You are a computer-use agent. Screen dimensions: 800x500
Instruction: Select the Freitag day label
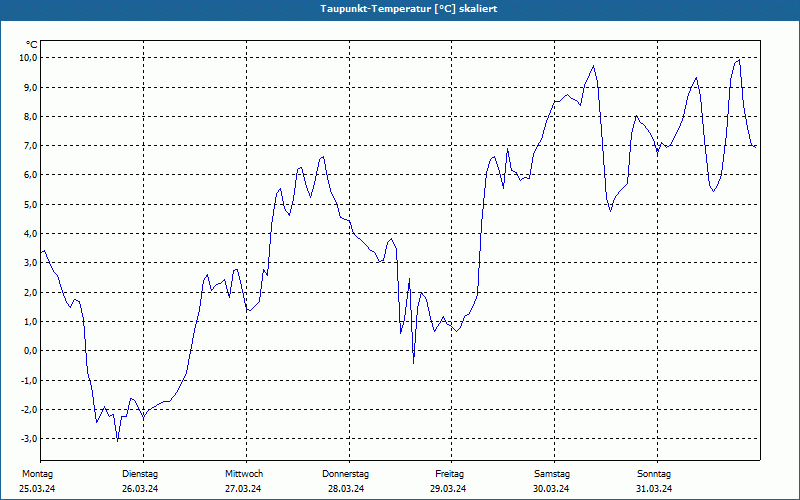449,474
